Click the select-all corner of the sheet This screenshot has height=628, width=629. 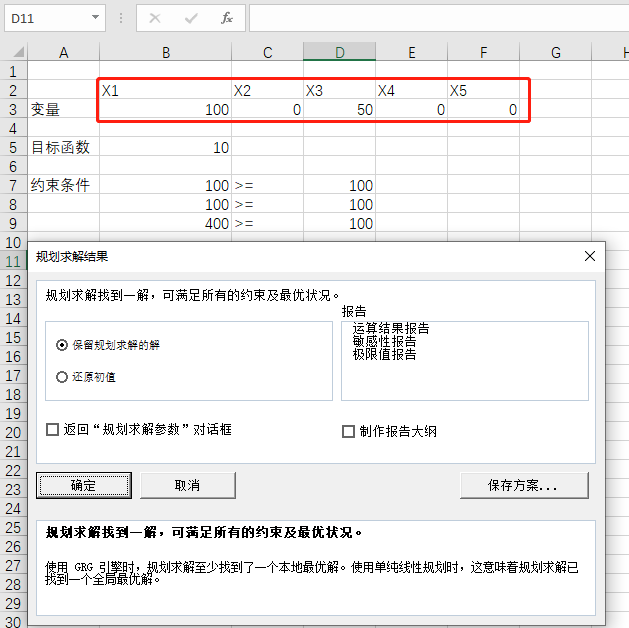(13, 53)
